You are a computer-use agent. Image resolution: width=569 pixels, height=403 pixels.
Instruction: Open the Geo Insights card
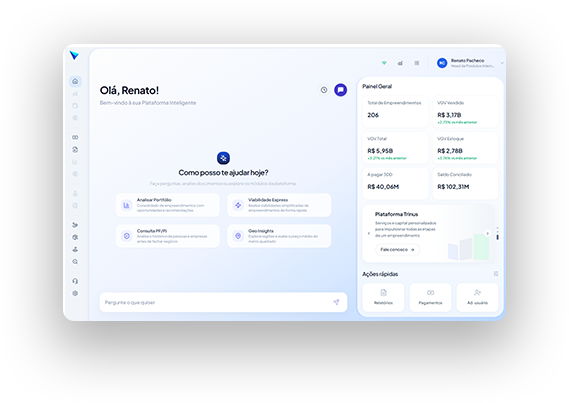[x=279, y=236]
